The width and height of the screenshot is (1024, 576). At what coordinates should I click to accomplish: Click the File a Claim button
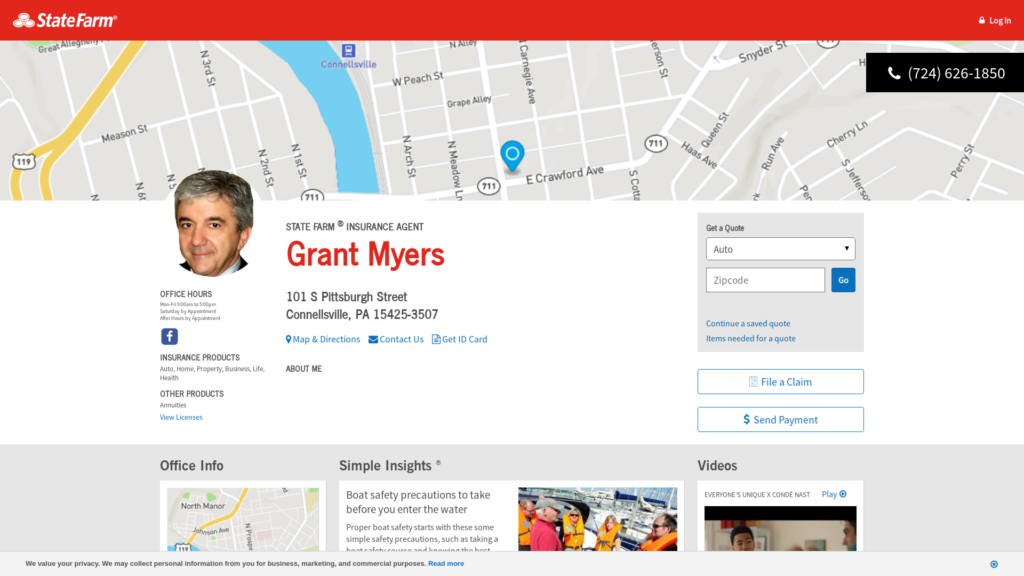coord(780,382)
